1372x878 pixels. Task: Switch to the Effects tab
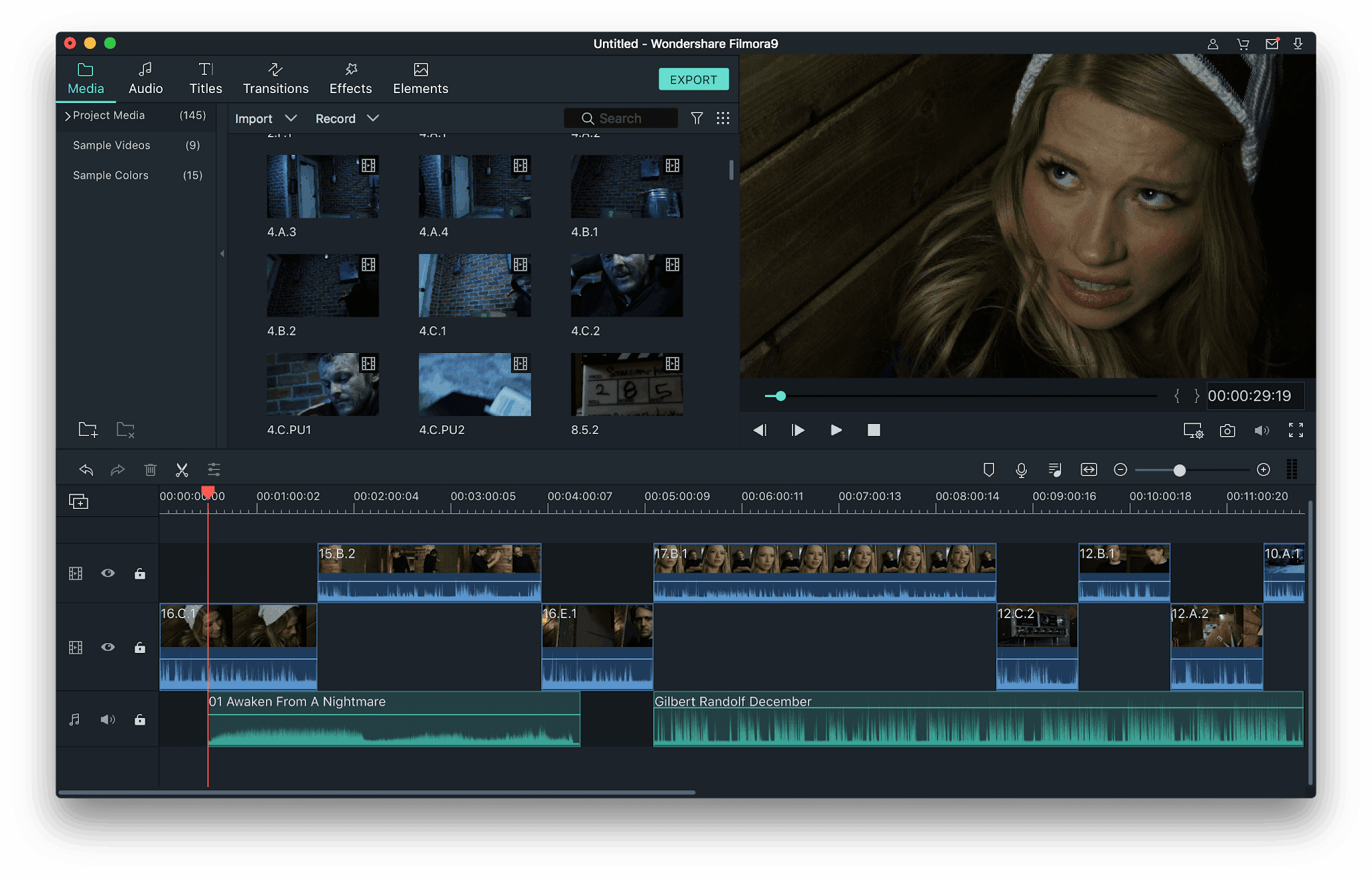pyautogui.click(x=350, y=79)
